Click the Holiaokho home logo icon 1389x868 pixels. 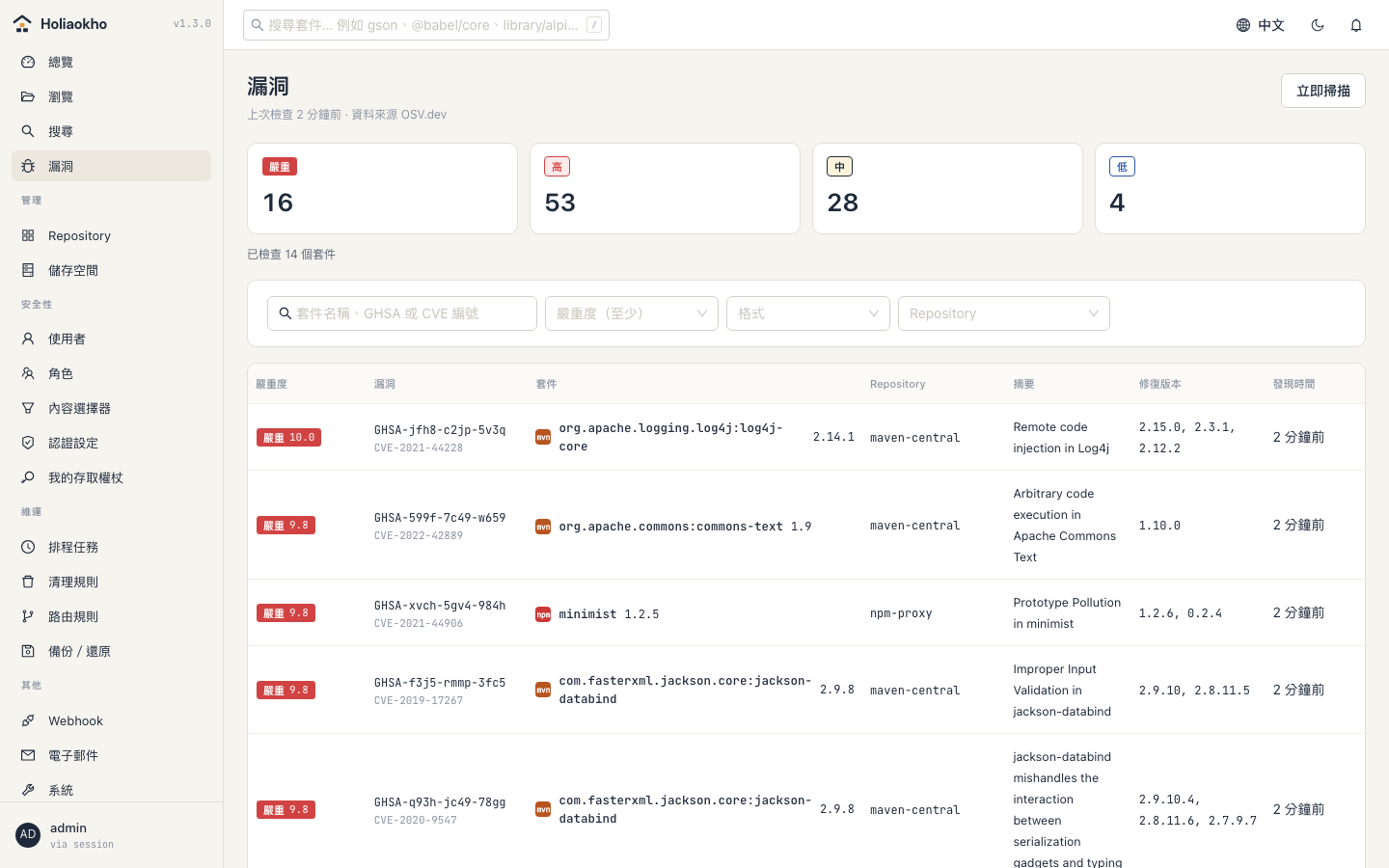click(22, 24)
